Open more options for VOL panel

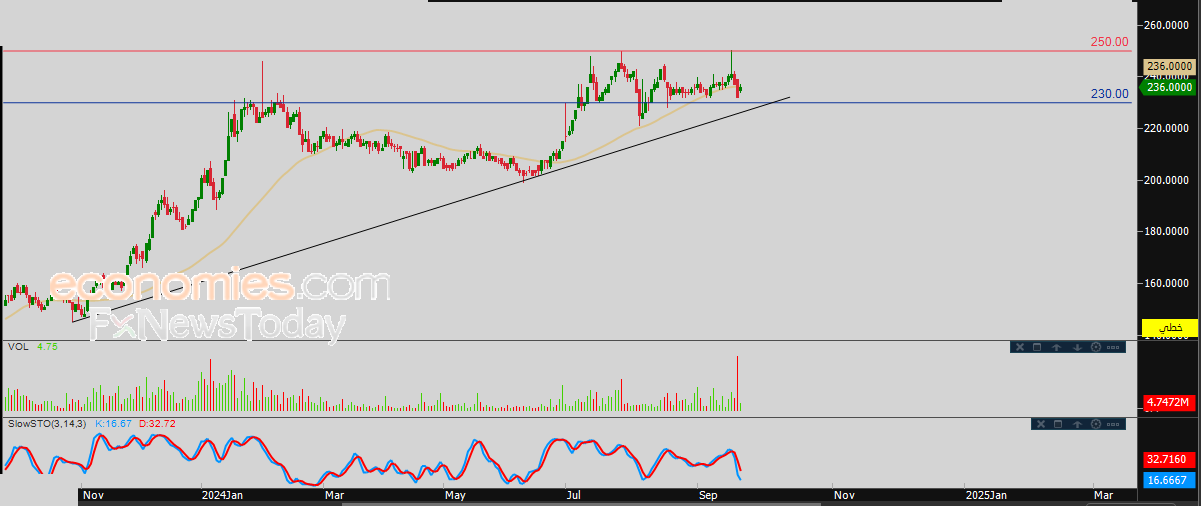1113,347
